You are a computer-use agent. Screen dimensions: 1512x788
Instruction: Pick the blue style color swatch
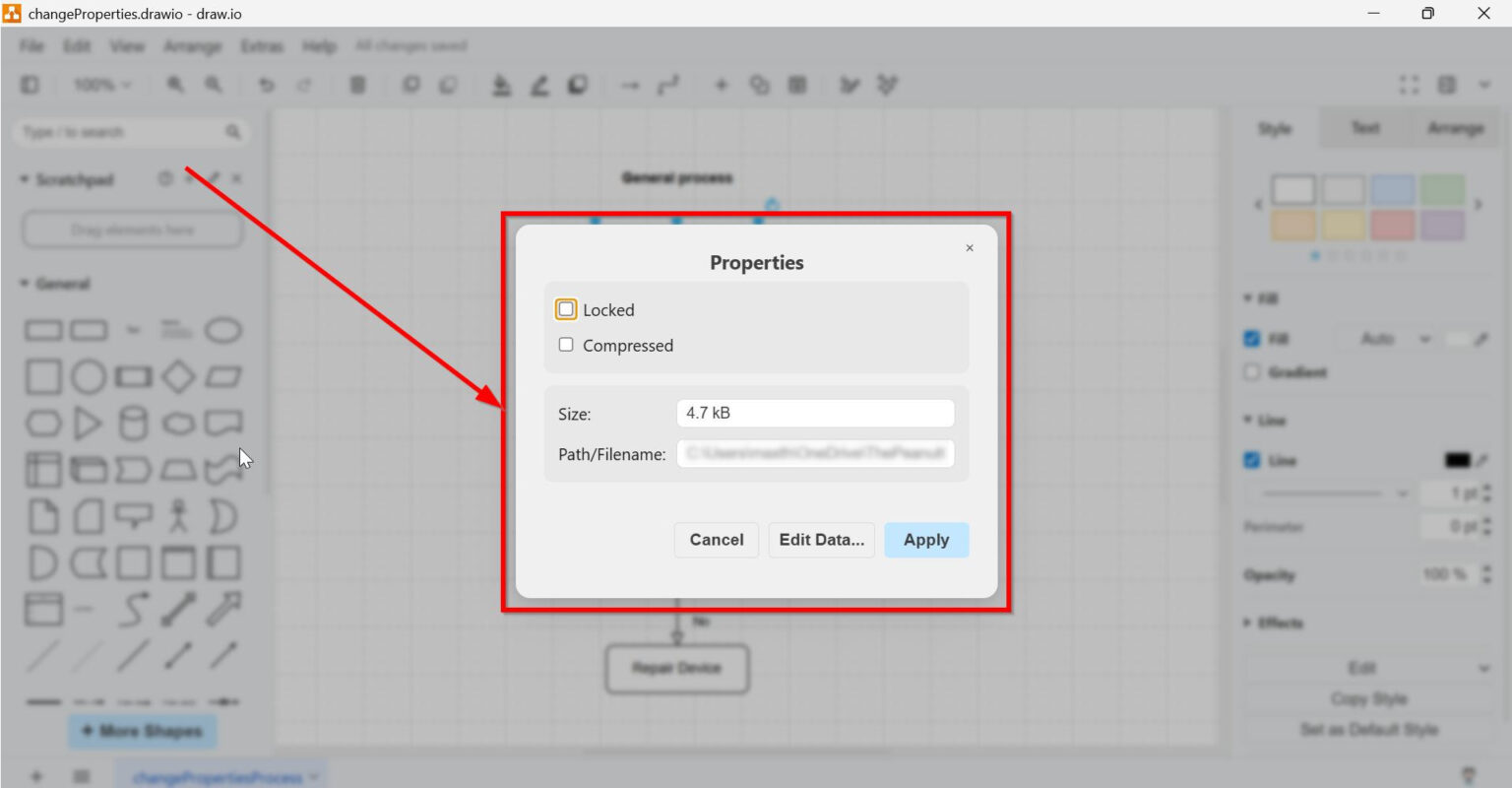coord(1393,189)
